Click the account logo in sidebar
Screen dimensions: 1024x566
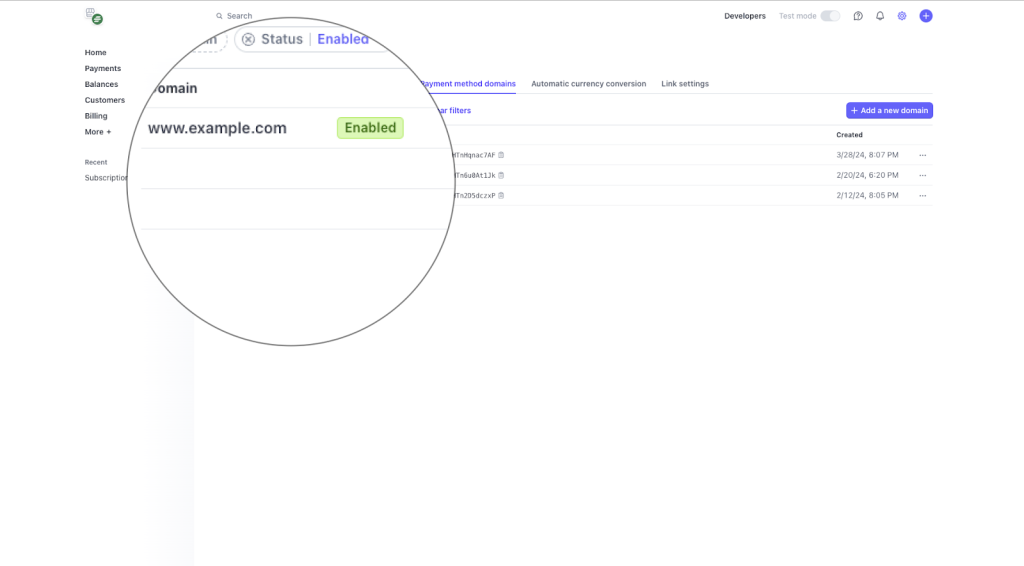tap(94, 16)
